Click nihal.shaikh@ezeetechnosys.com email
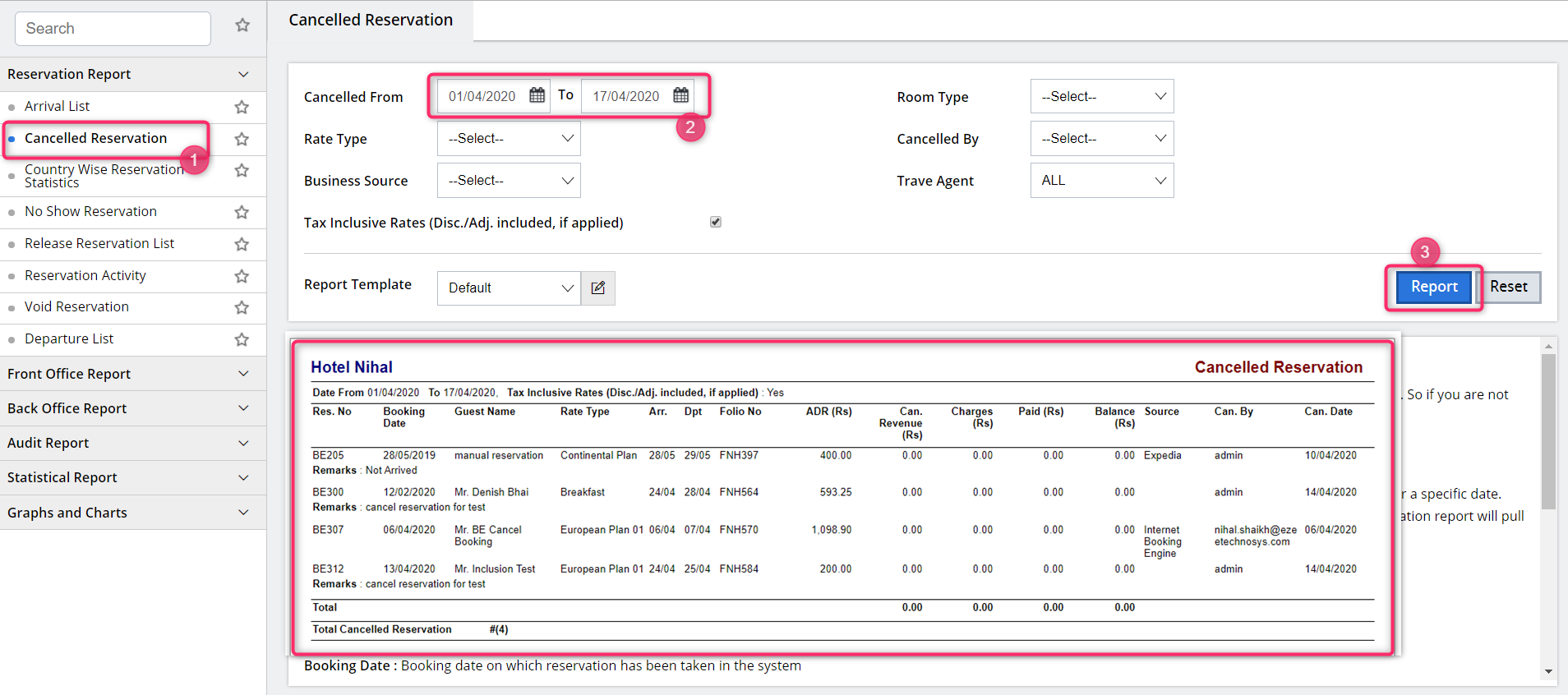1568x695 pixels. [x=1256, y=536]
